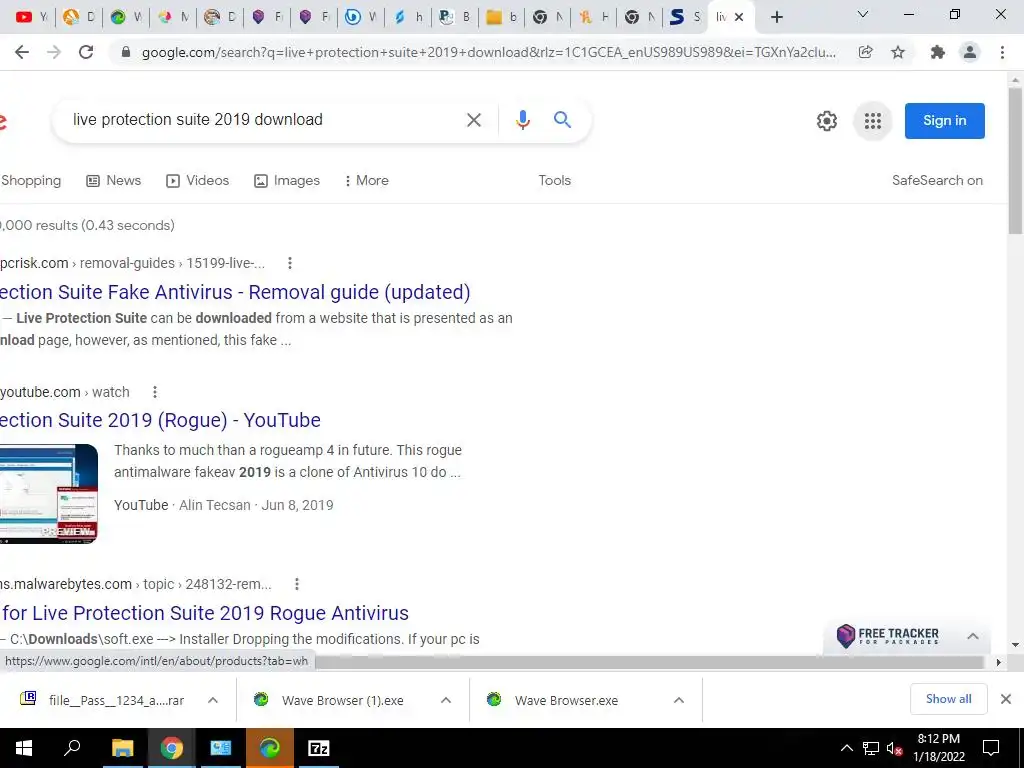Open the Live Protection Suite 2019 Rogue Antivirus result

204,613
